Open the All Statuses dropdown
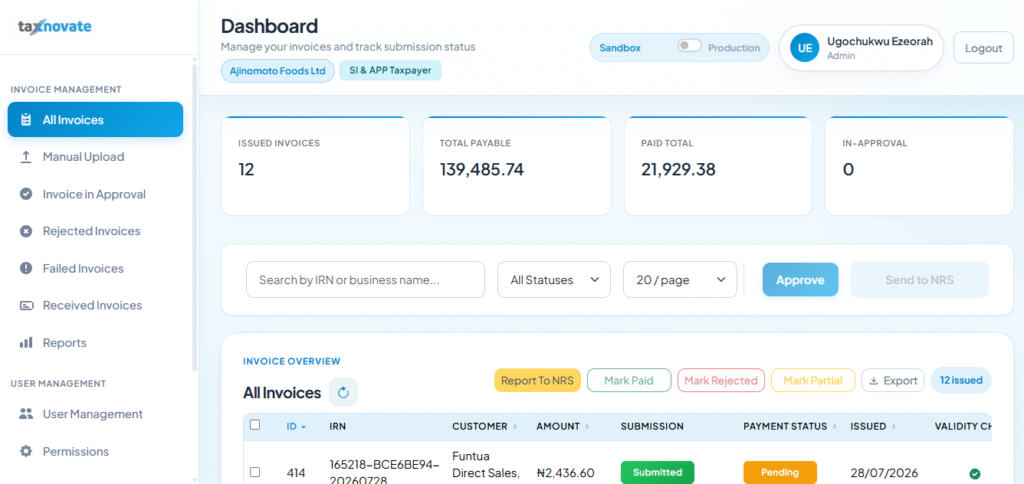This screenshot has height=484, width=1024. (x=554, y=280)
